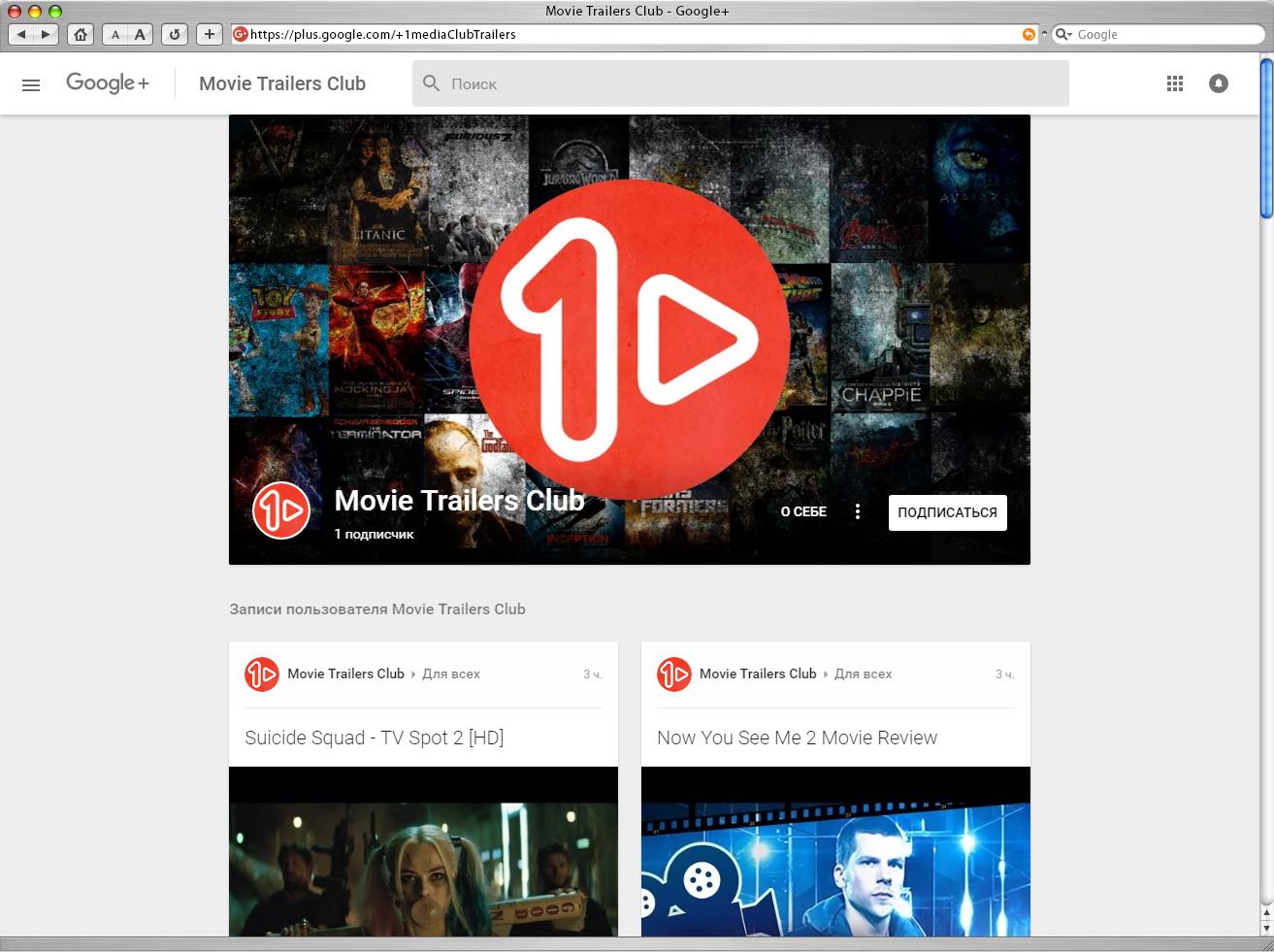Add bookmark with plus button
This screenshot has width=1274, height=952.
pos(209,34)
